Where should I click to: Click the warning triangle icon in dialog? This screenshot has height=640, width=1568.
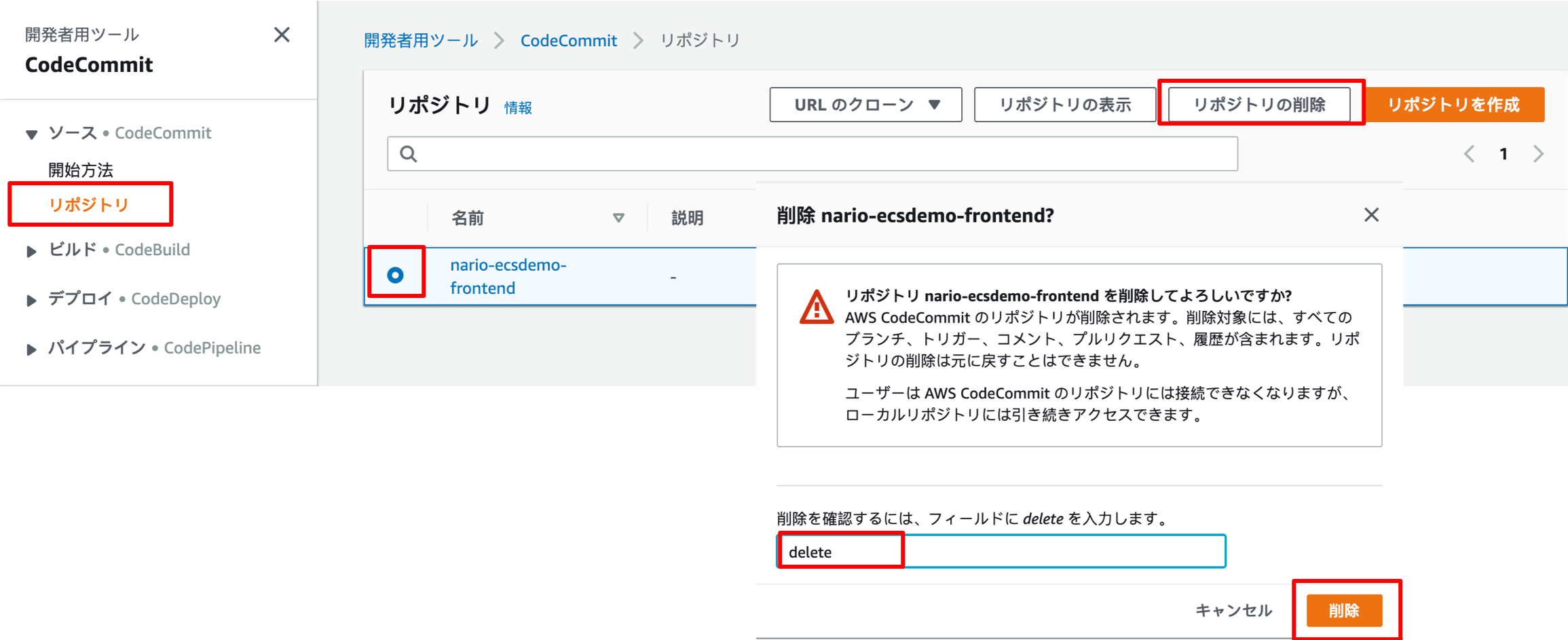pyautogui.click(x=817, y=307)
